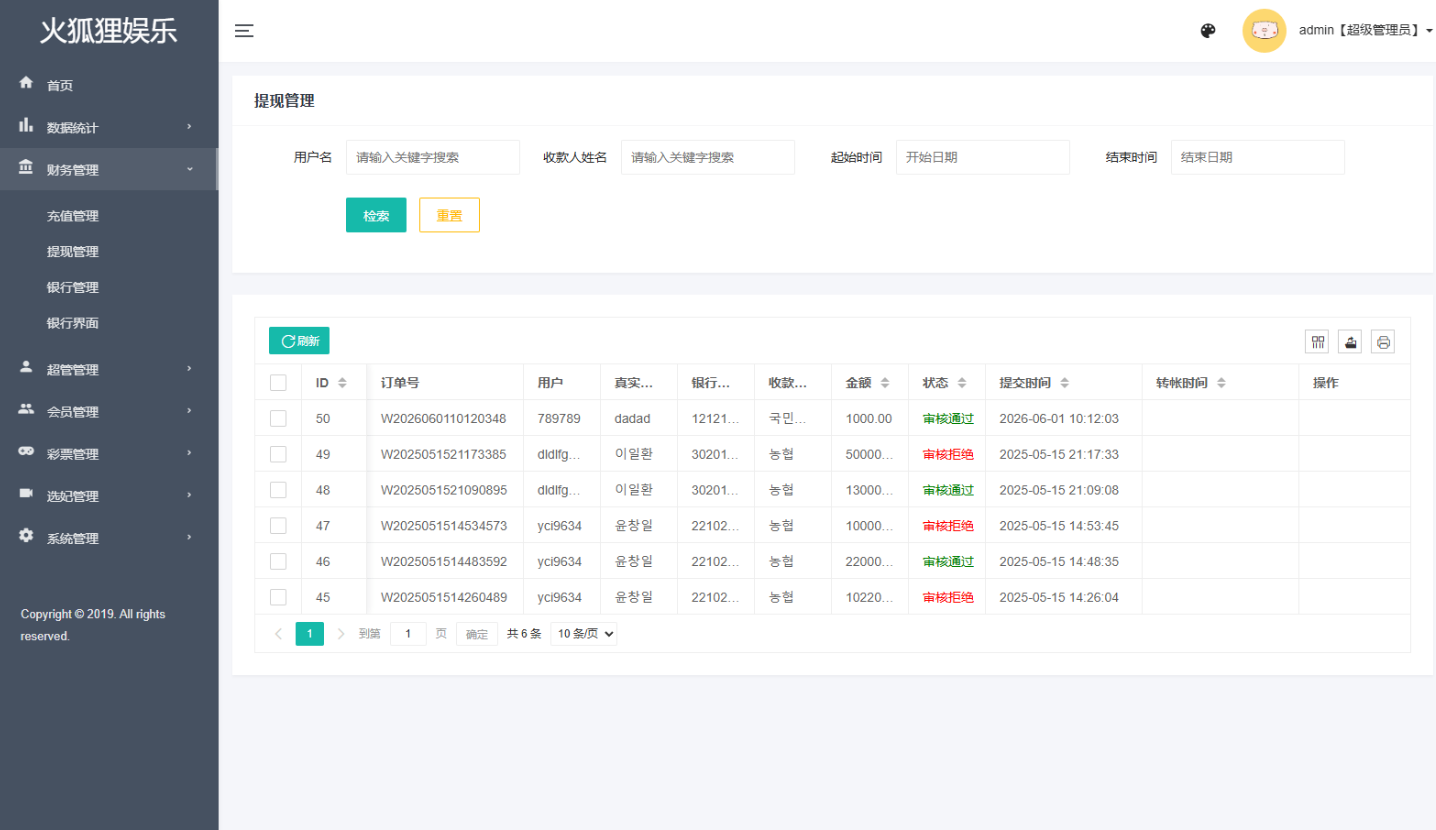Viewport: 1436px width, 830px height.
Task: Click user cell 789789
Action: point(559,419)
